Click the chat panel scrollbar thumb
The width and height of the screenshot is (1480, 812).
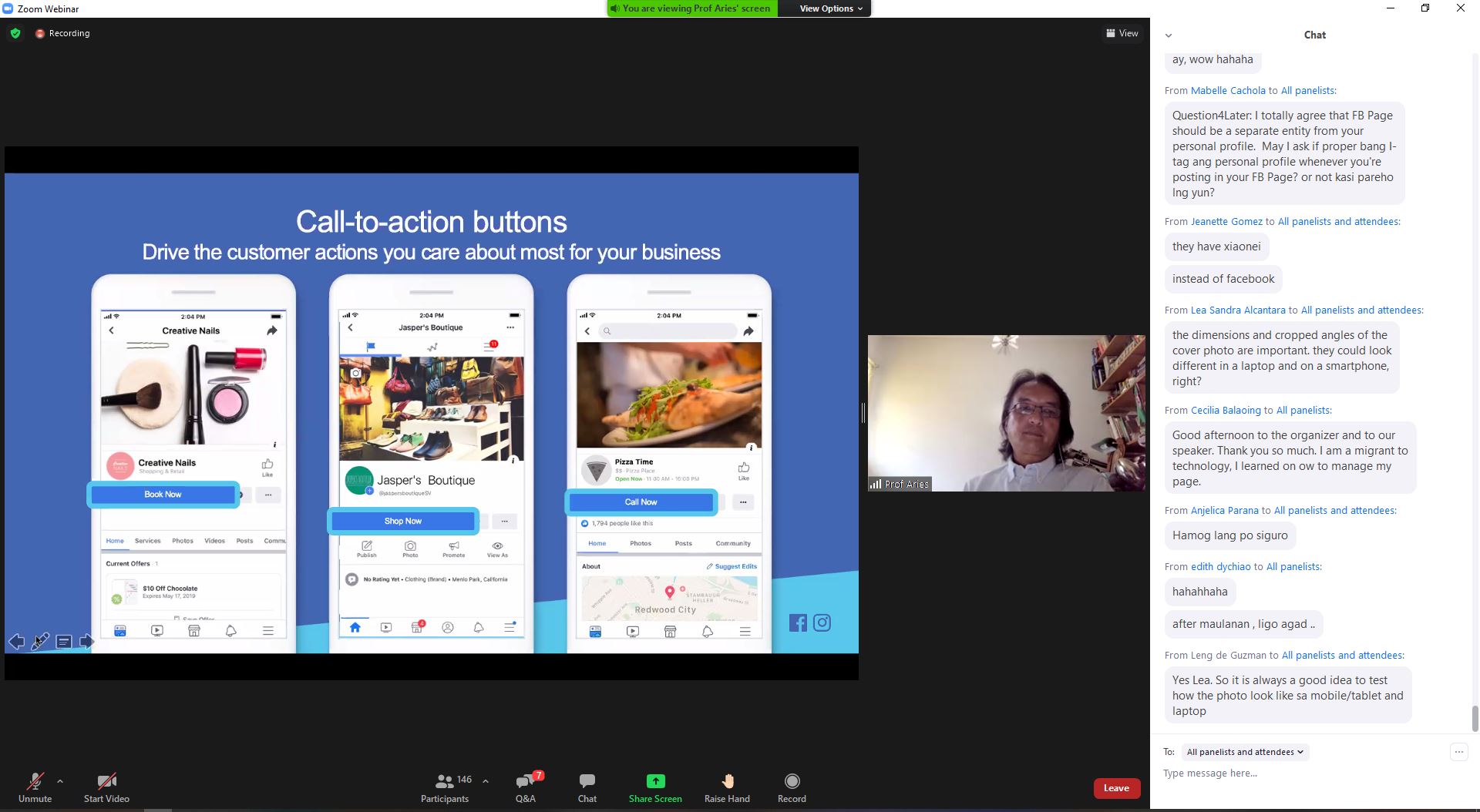(1475, 718)
